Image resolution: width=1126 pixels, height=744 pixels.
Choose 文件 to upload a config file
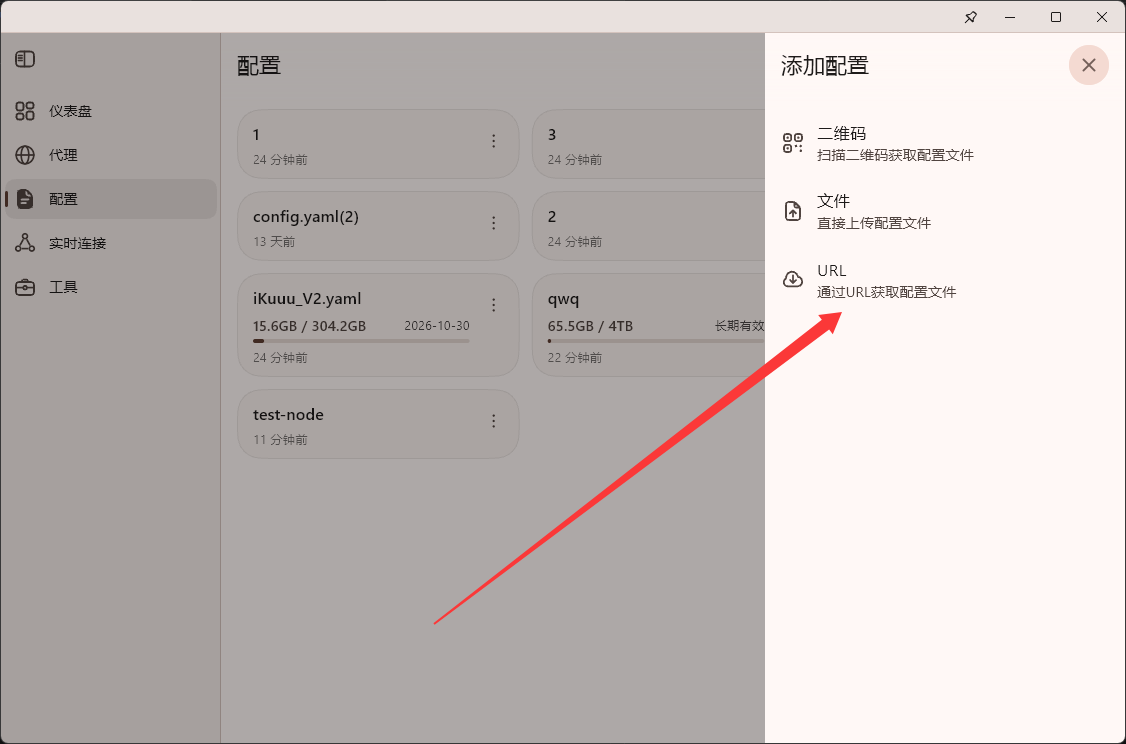[945, 211]
